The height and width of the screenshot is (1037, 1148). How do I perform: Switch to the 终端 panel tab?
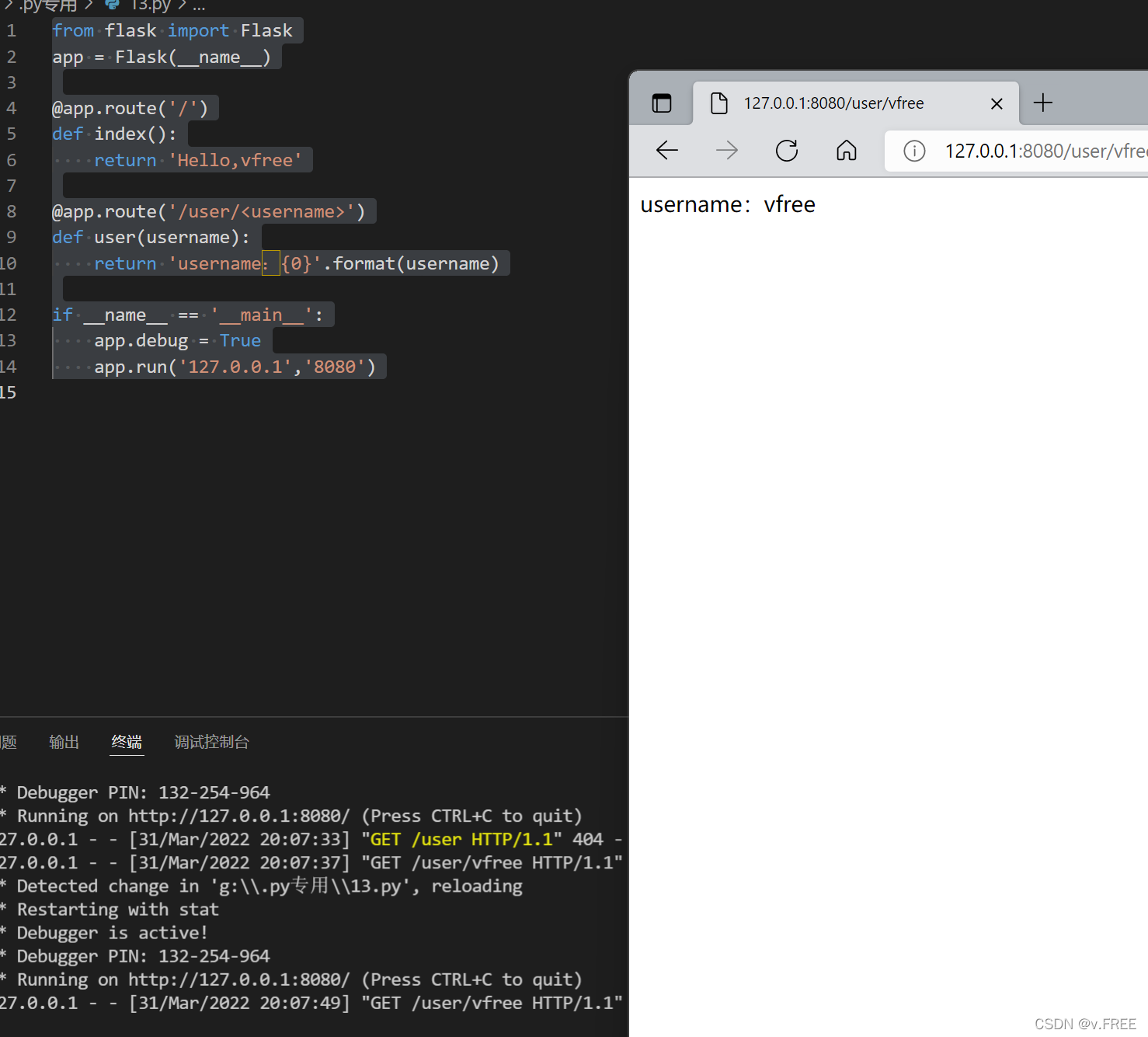point(127,742)
